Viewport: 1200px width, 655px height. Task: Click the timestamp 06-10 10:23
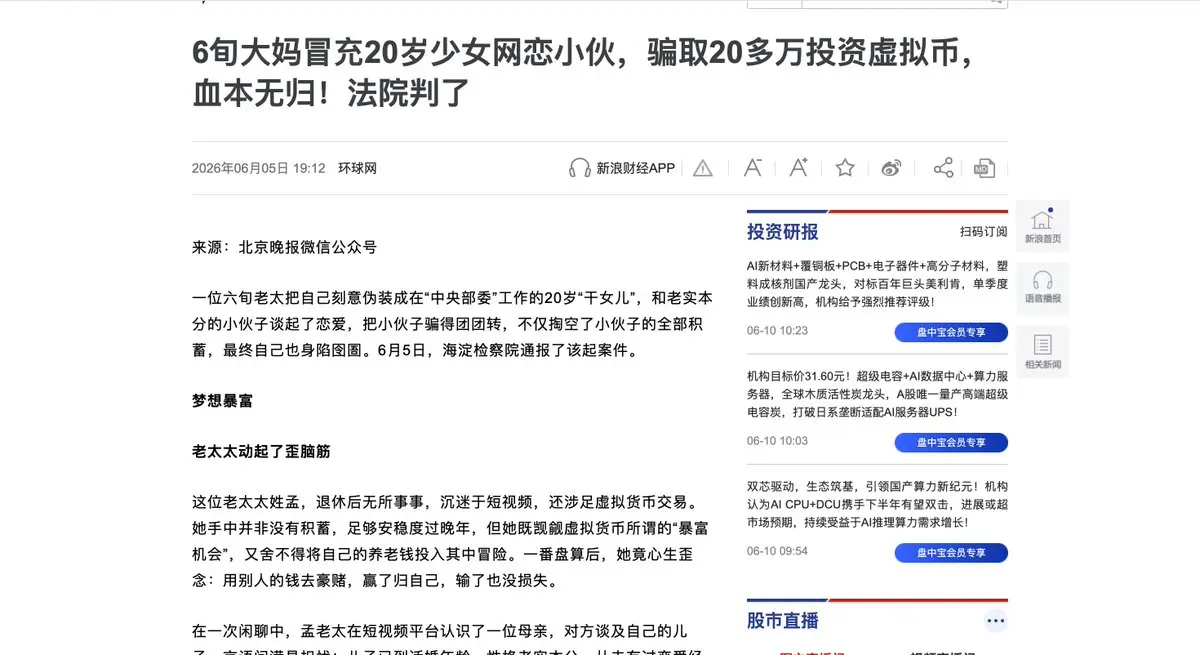(x=777, y=331)
